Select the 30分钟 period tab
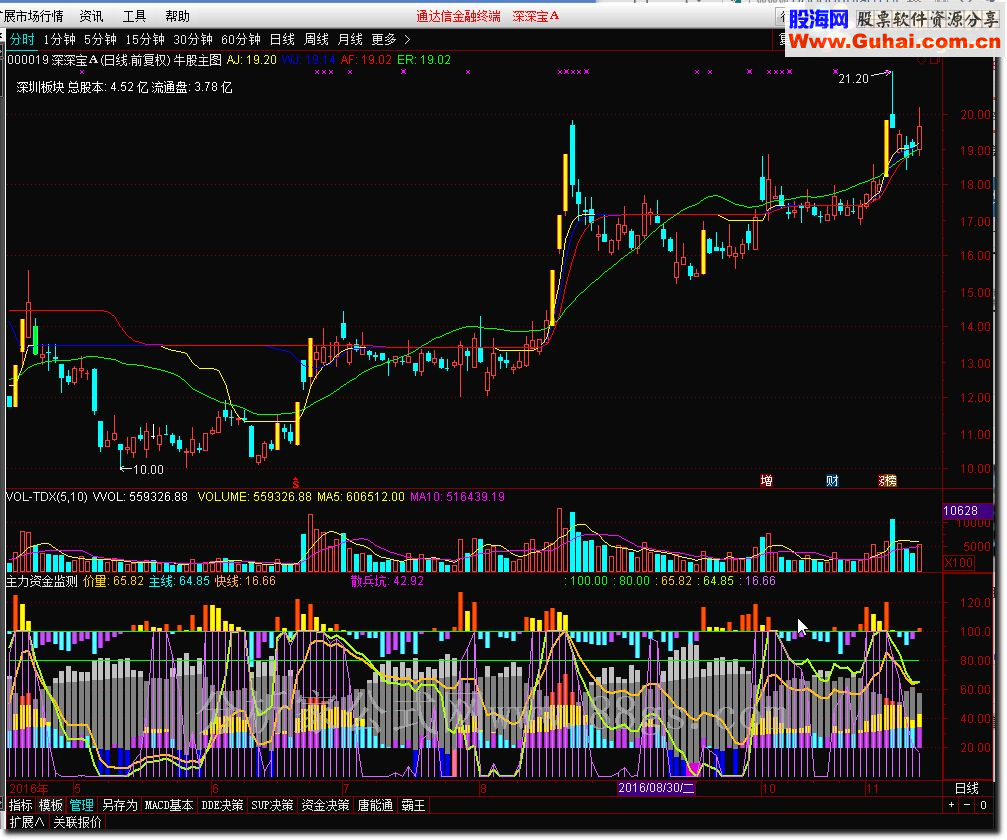Image resolution: width=1007 pixels, height=840 pixels. click(193, 39)
